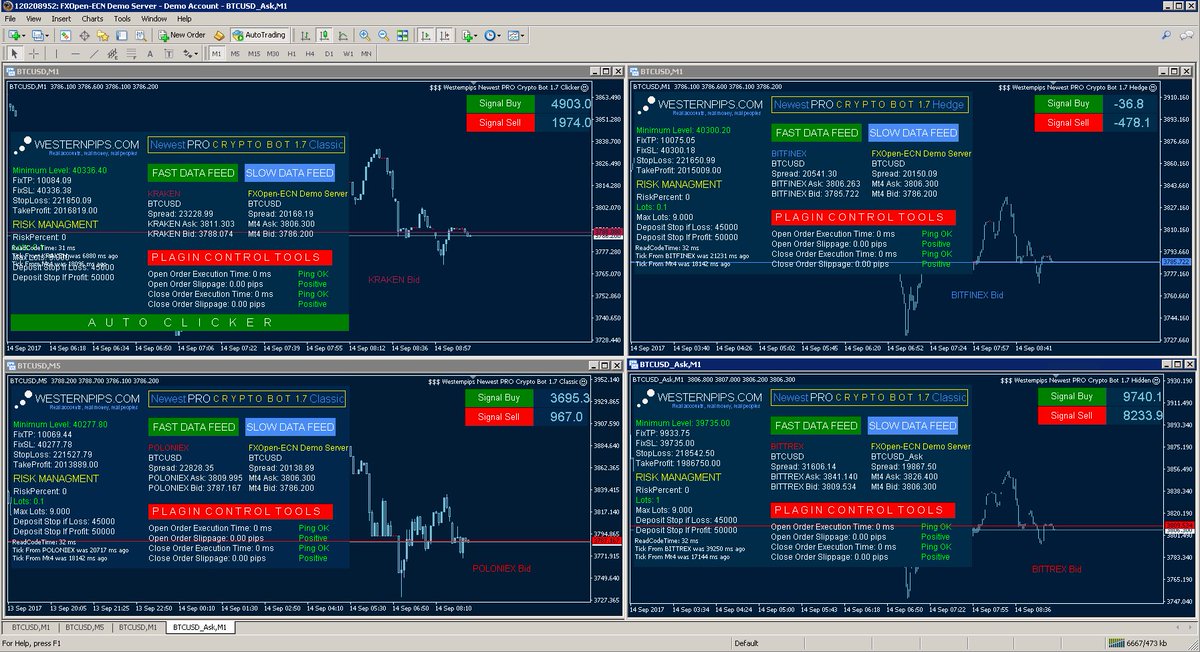Open the Profiles toolbar dropdown

point(41,35)
